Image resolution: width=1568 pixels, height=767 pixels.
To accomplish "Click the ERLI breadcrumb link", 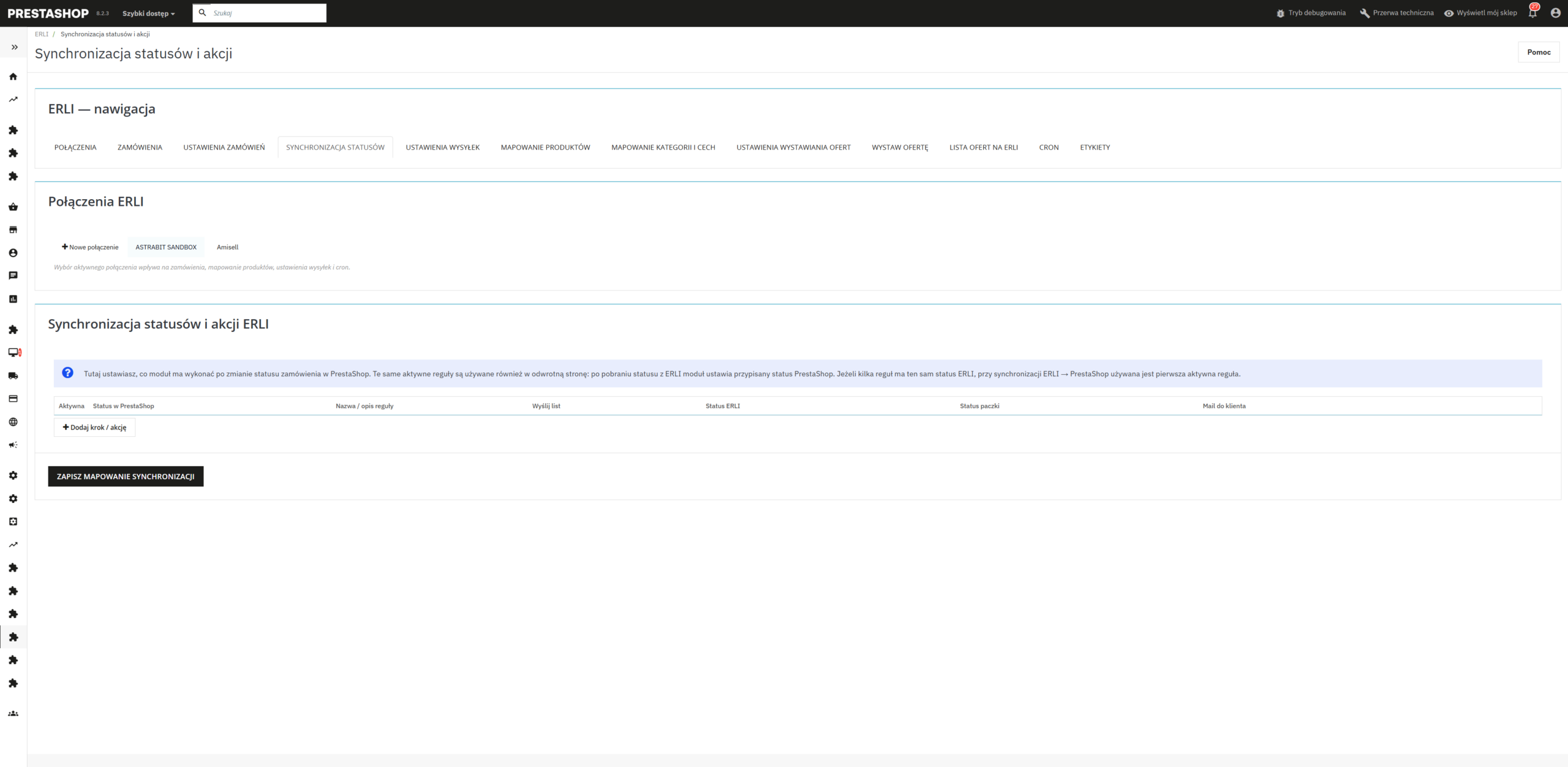I will pyautogui.click(x=42, y=34).
